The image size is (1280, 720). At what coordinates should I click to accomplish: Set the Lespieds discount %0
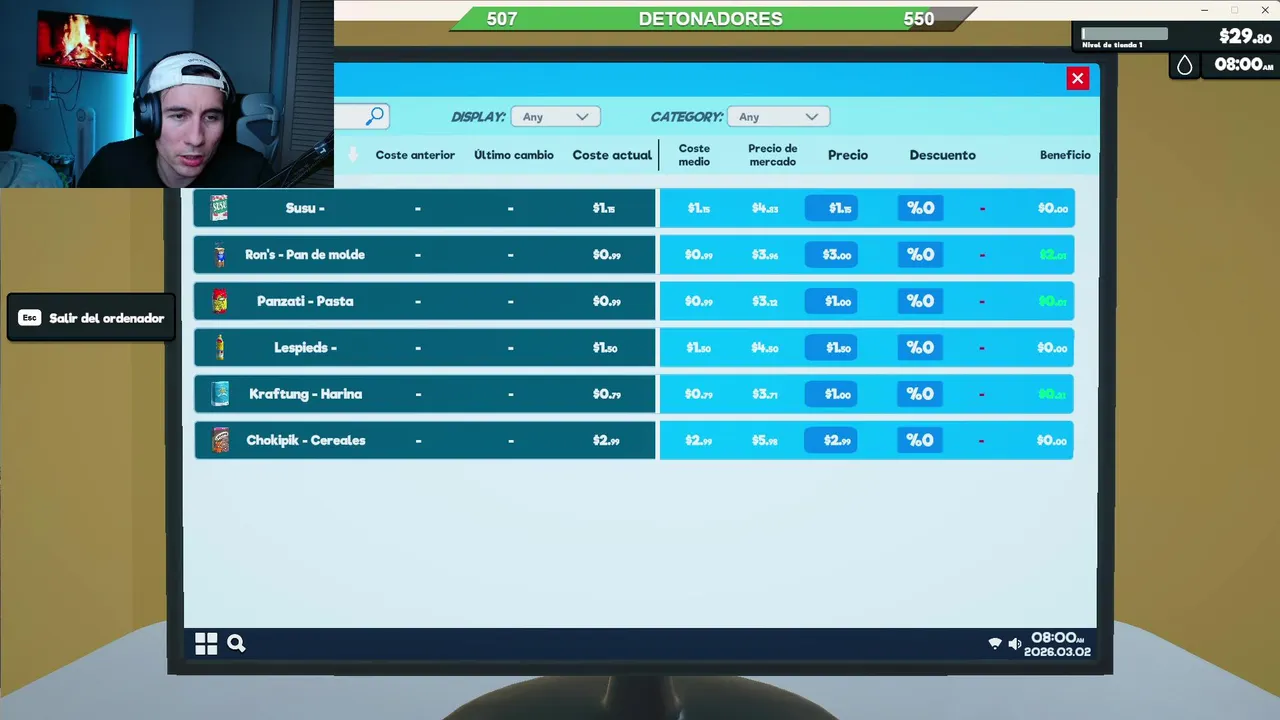pos(920,348)
